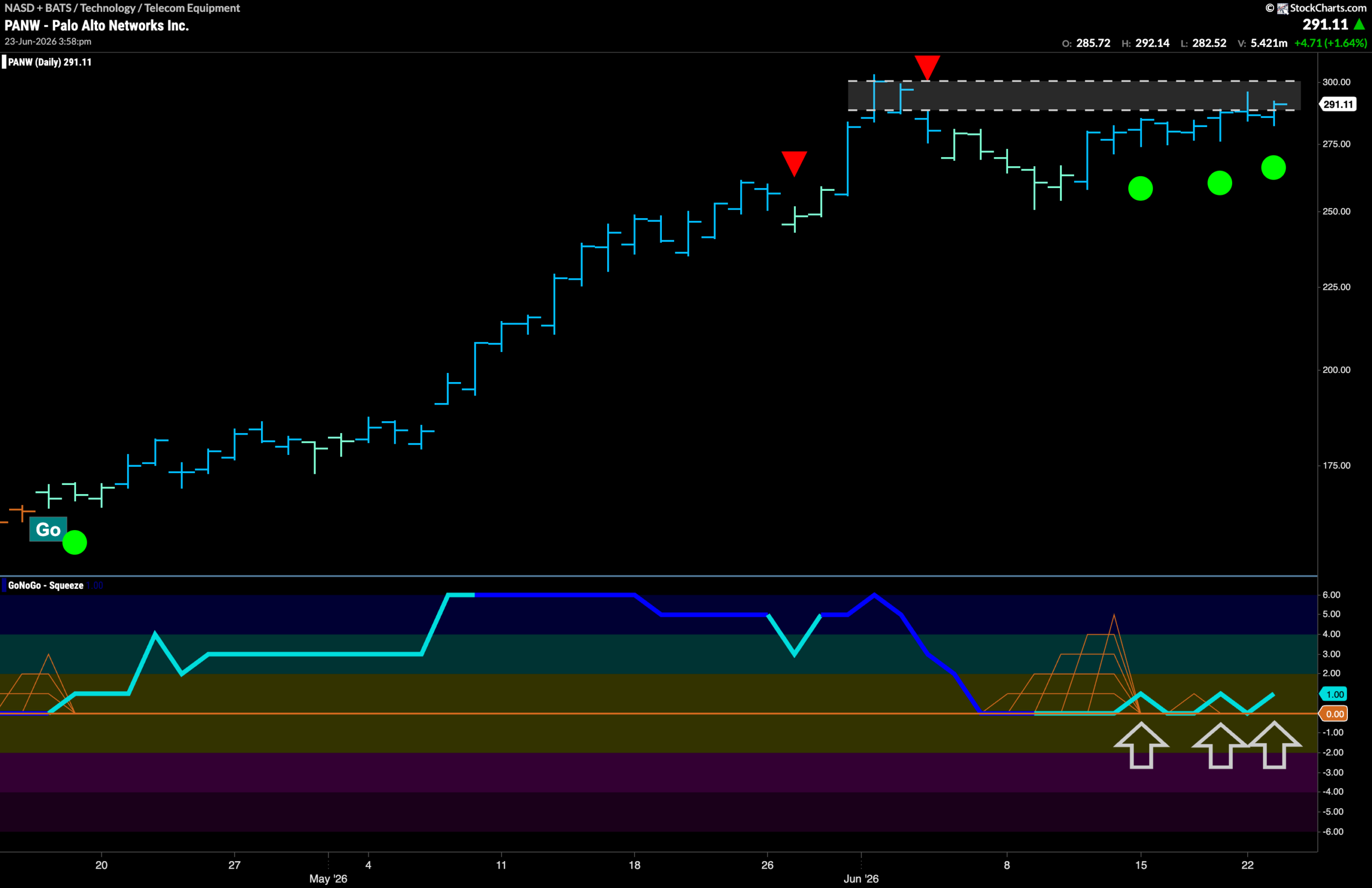Image resolution: width=1372 pixels, height=888 pixels.
Task: Click the 11 date label on time axis
Action: tap(501, 865)
